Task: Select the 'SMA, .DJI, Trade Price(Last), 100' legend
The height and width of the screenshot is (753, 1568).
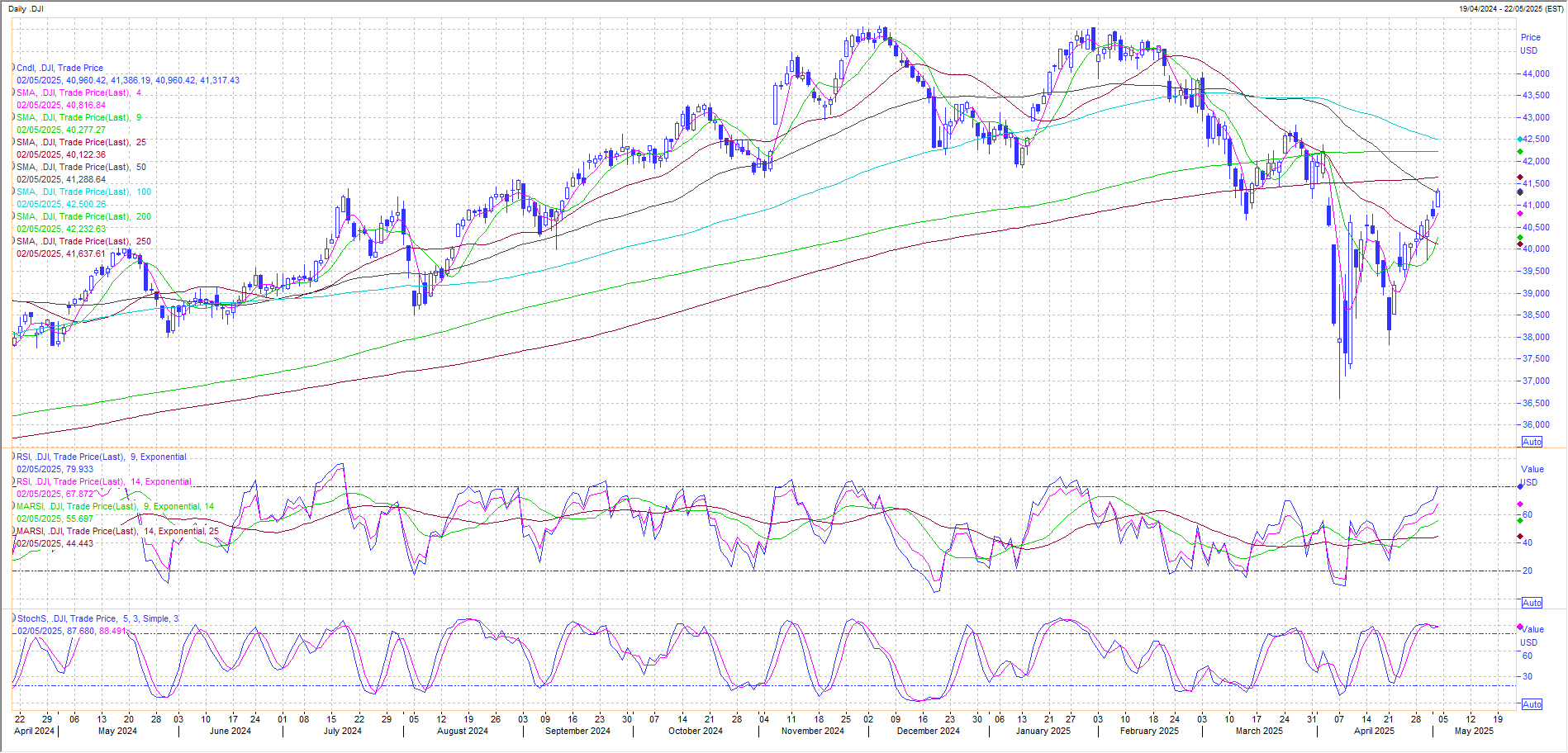Action: click(83, 192)
